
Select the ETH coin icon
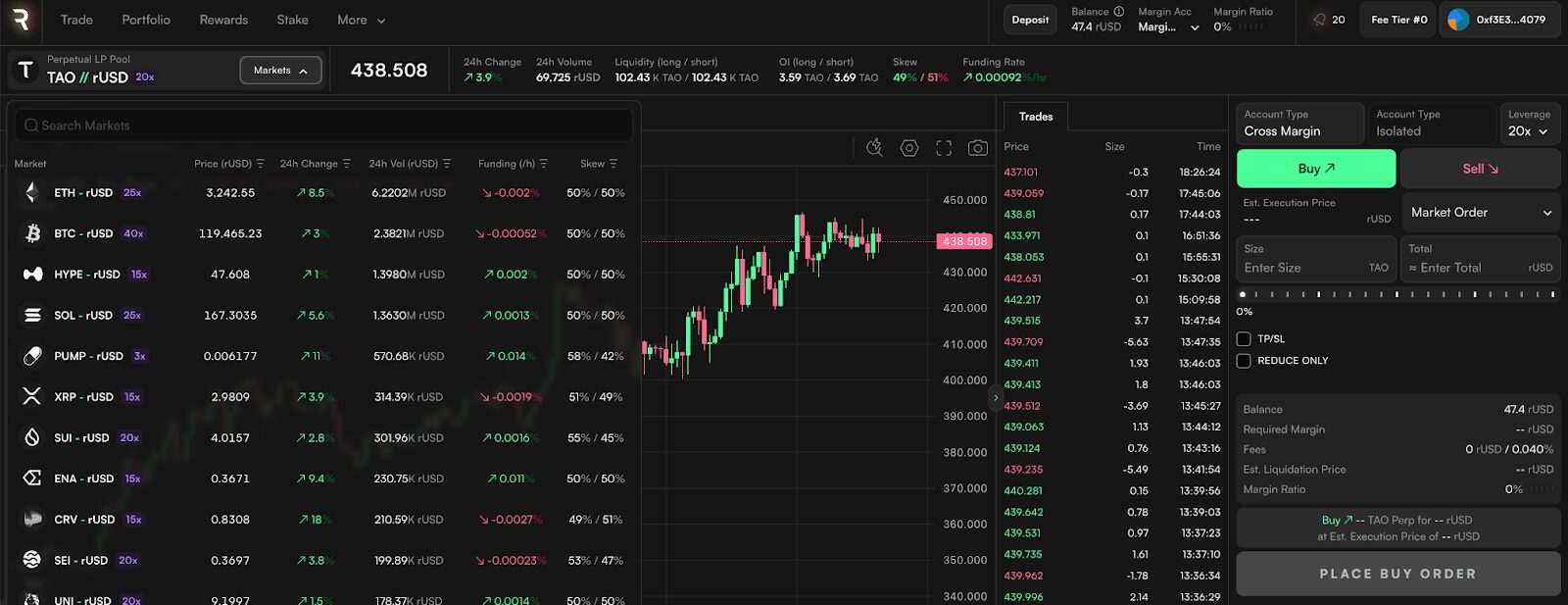pos(32,193)
